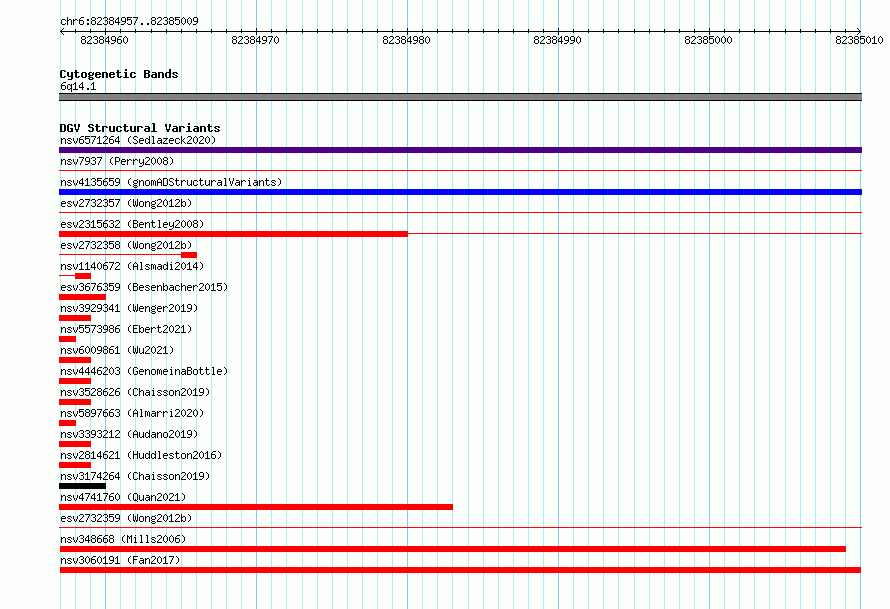The width and height of the screenshot is (890, 609).
Task: Click the nsv5897663 (Almarri2020) variant label
Action: pos(132,413)
